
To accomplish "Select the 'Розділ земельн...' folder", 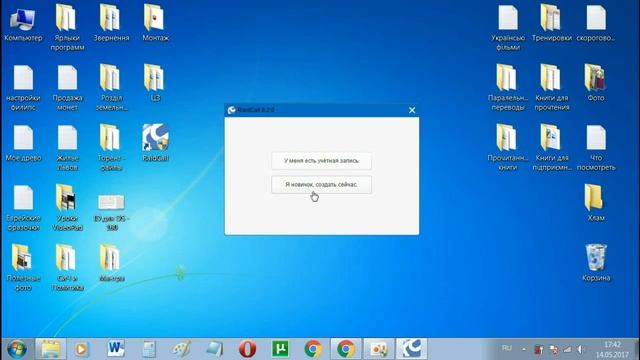I will [111, 88].
